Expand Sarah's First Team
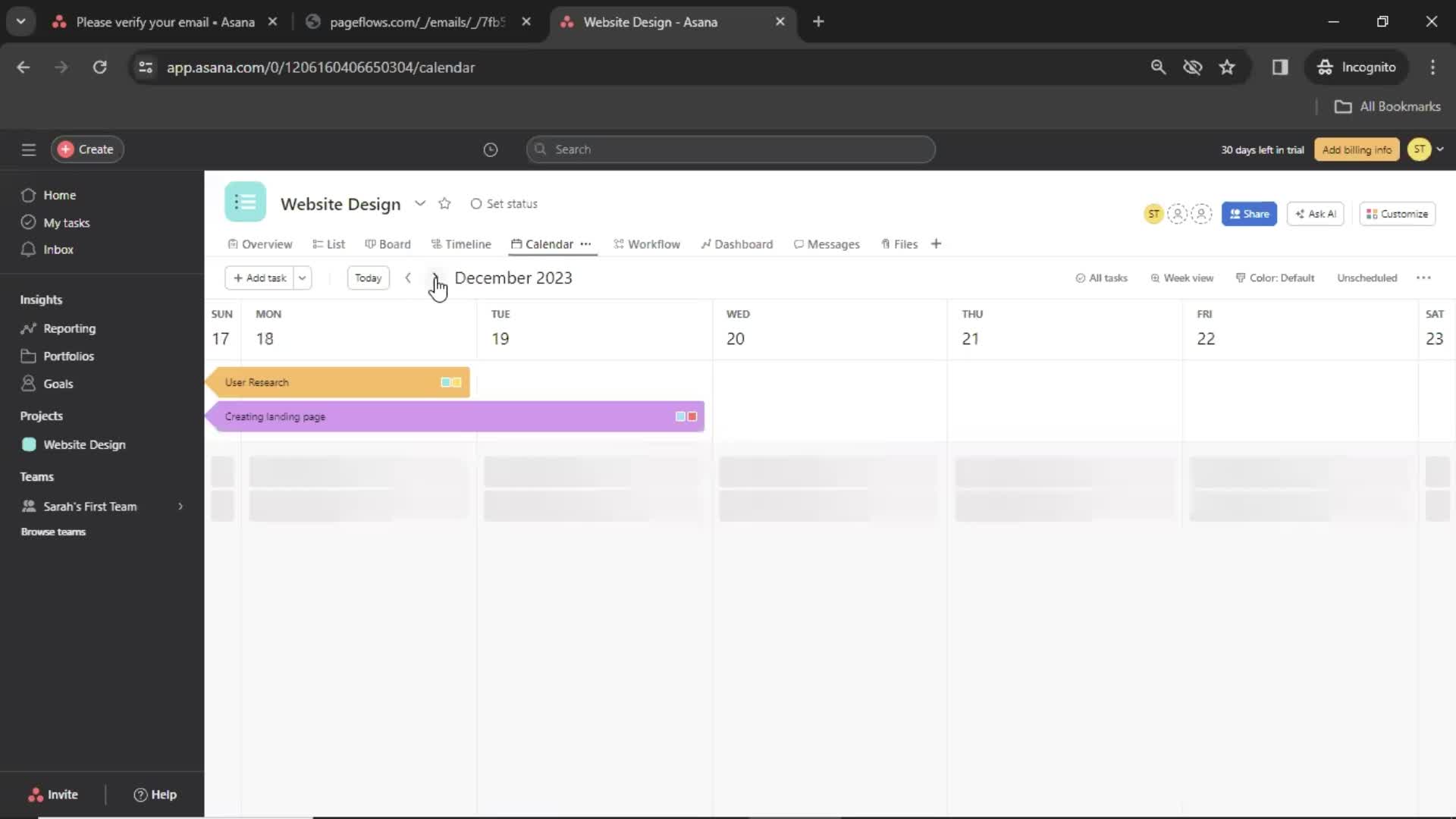 (180, 506)
